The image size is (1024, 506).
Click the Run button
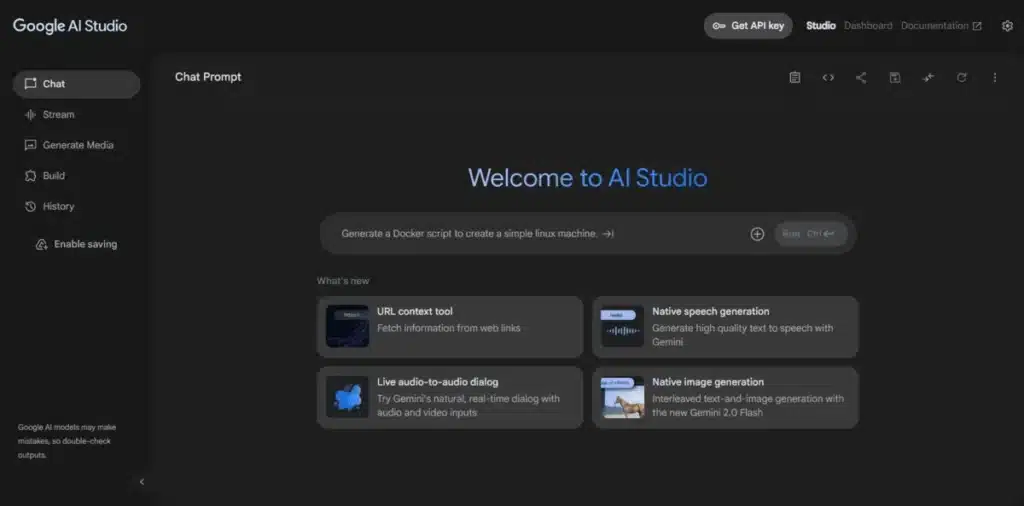(810, 234)
